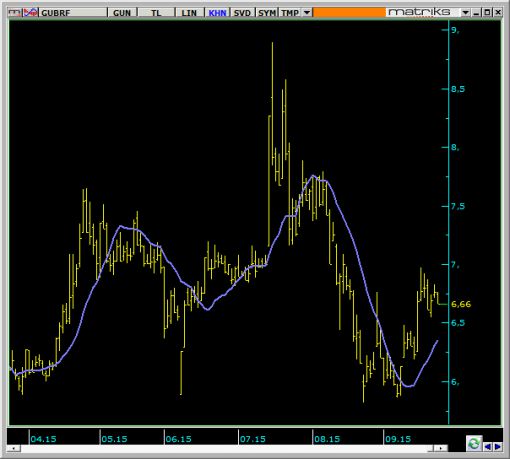
Task: Open the dropdown arrow next to TMP
Action: click(x=307, y=13)
